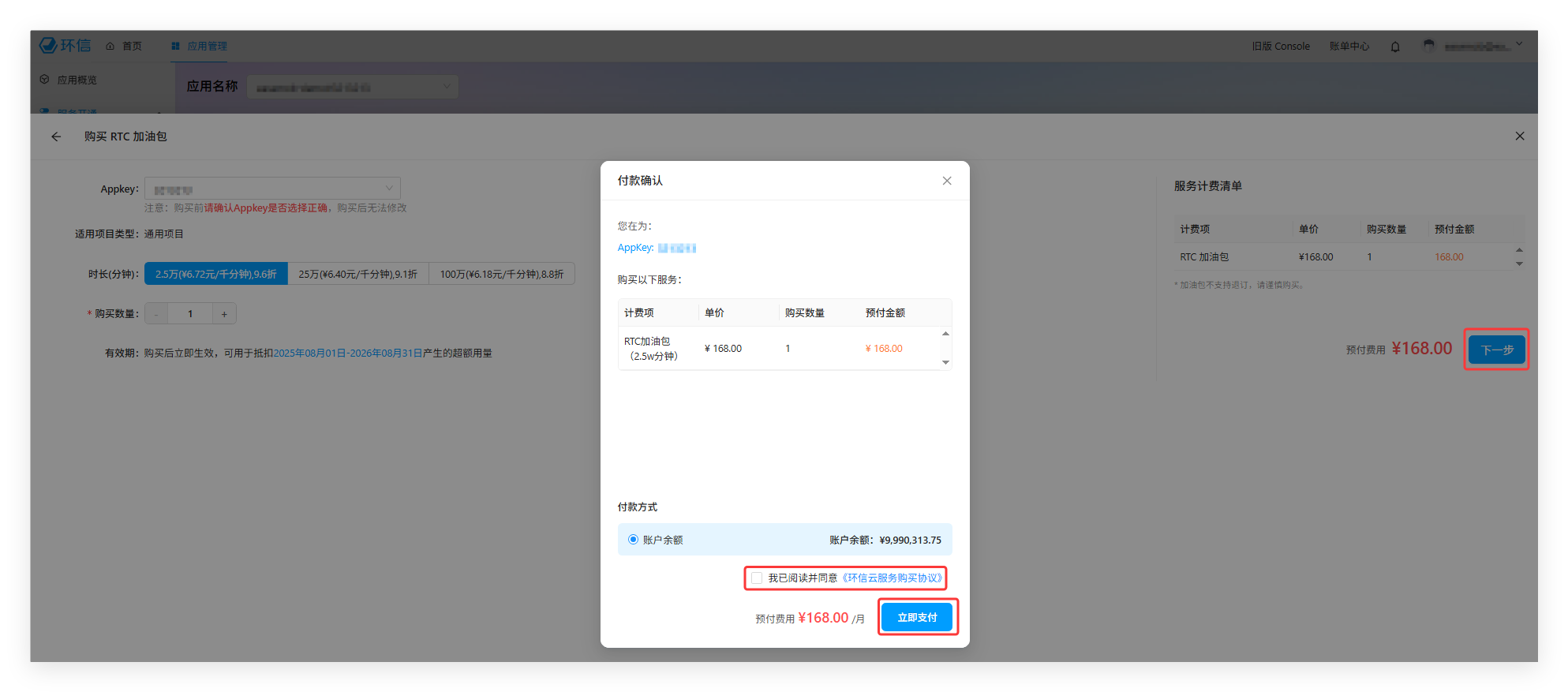1568x692 pixels.
Task: Open the Appkey dropdown
Action: pyautogui.click(x=272, y=189)
